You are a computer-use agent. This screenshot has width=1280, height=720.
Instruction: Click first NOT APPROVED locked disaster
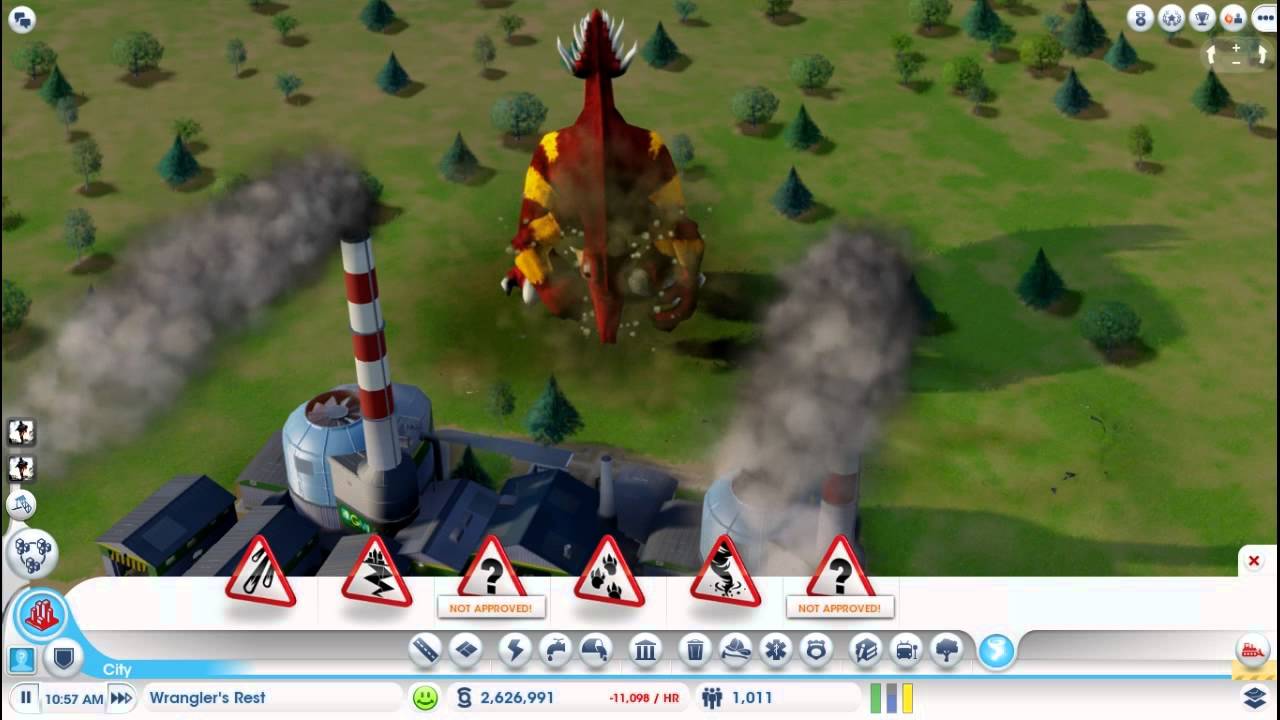(x=491, y=576)
